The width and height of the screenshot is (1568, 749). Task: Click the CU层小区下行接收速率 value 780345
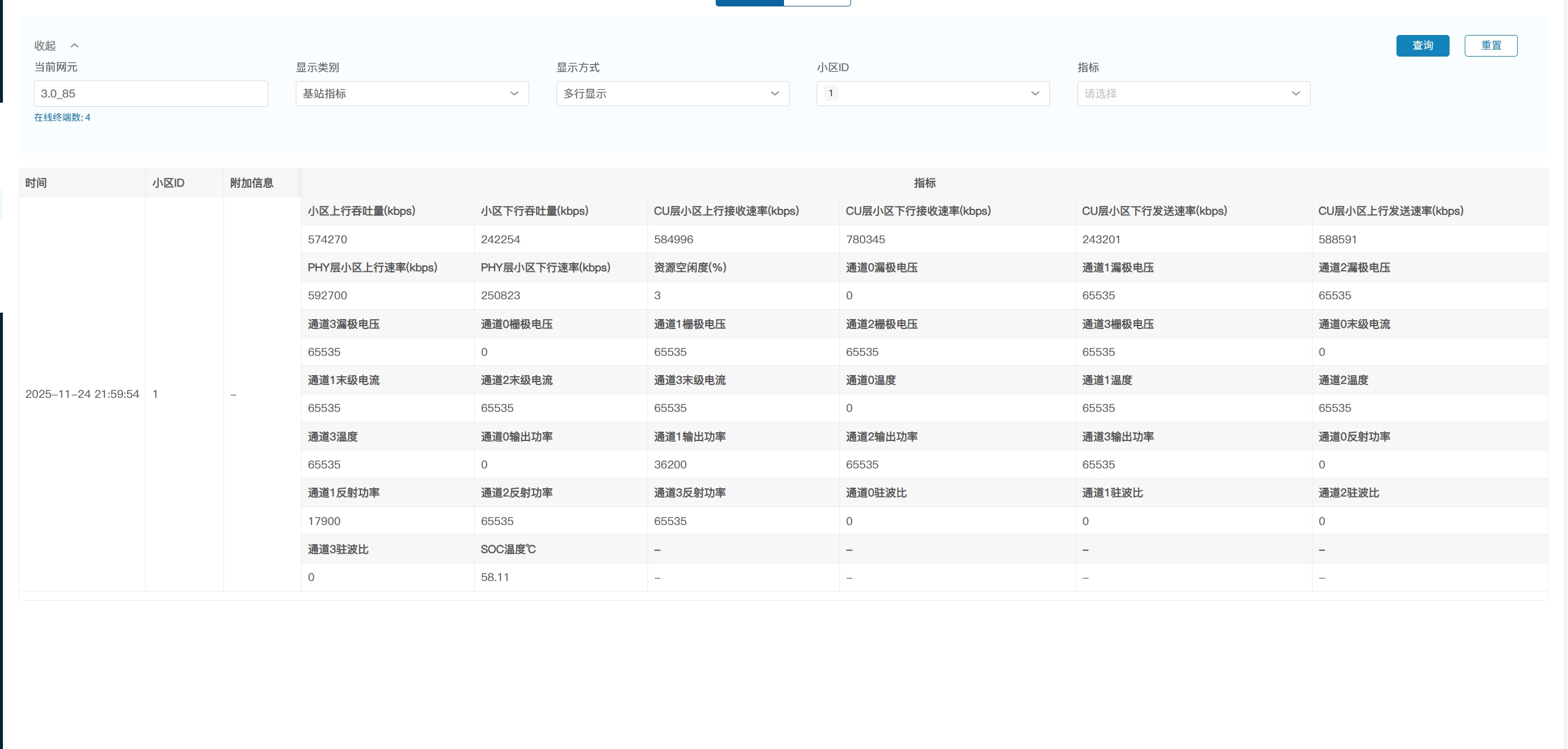865,240
